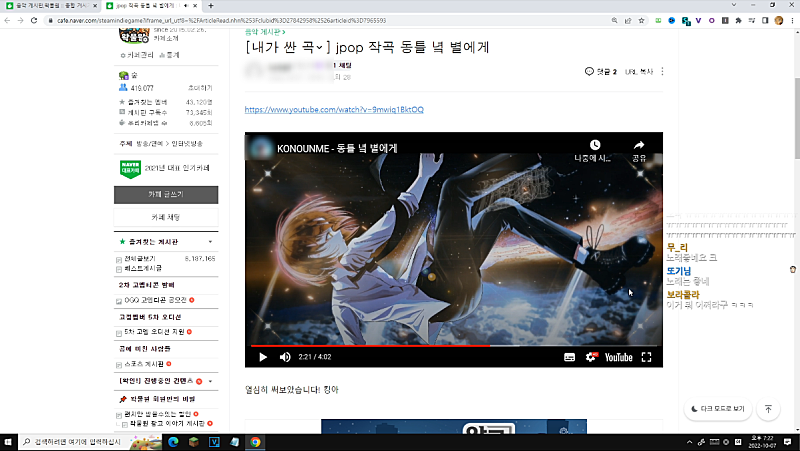Open the best posts board
The image size is (800, 451).
pyautogui.click(x=143, y=268)
